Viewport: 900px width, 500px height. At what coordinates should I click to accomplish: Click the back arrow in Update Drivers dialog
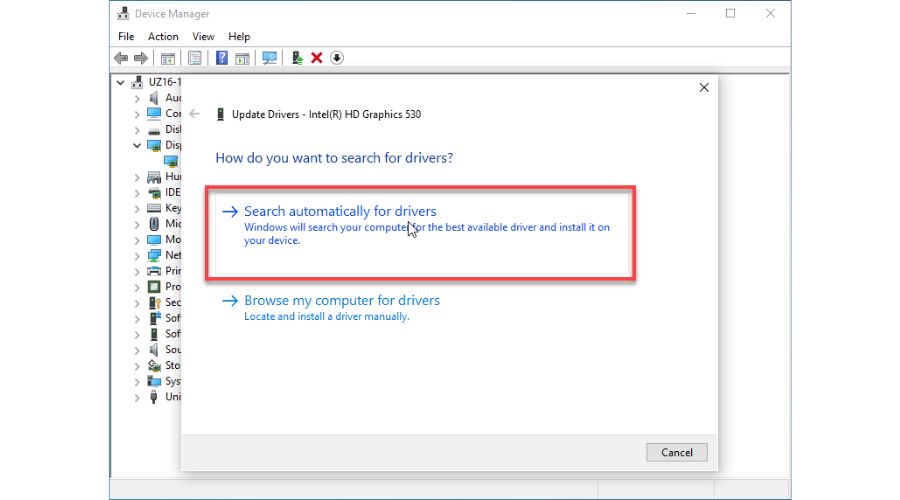(195, 114)
